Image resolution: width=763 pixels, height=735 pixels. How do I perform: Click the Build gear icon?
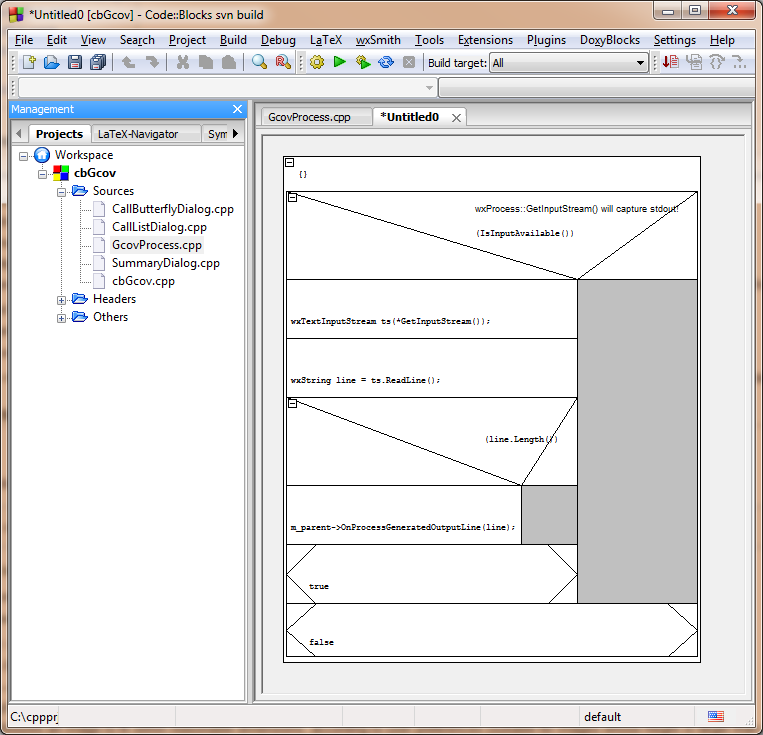[317, 62]
